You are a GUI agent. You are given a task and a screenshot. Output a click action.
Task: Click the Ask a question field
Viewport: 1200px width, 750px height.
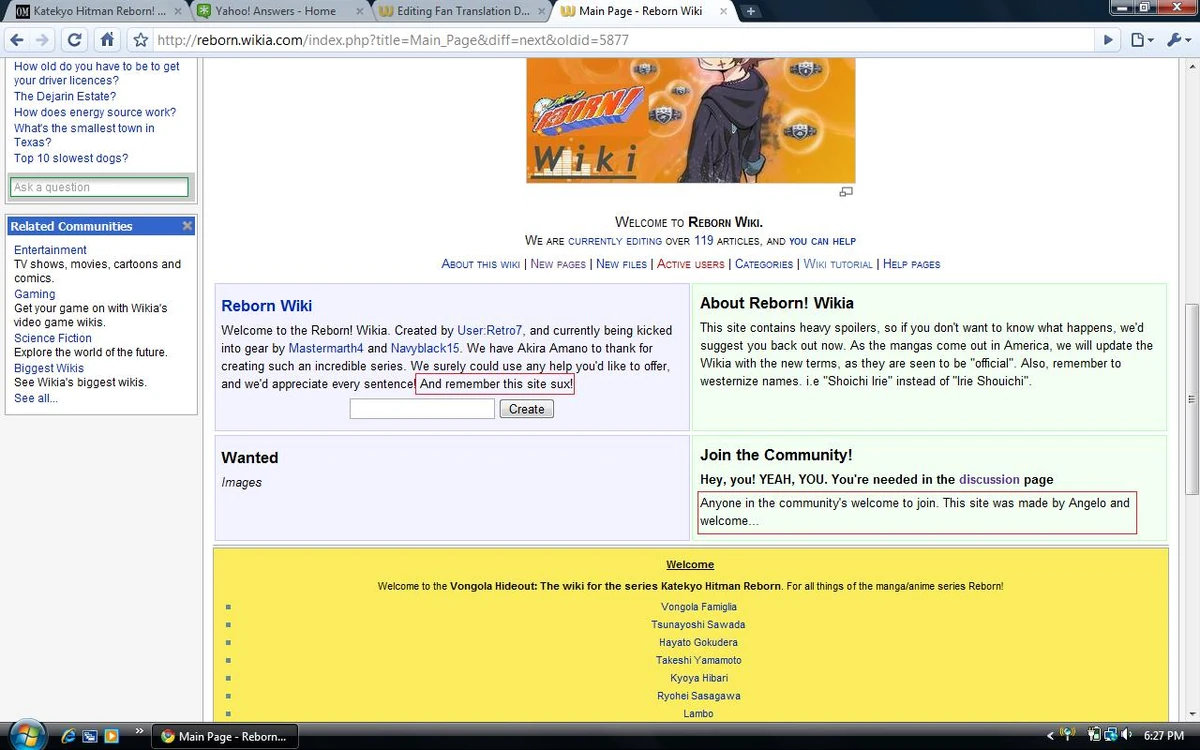click(x=99, y=187)
